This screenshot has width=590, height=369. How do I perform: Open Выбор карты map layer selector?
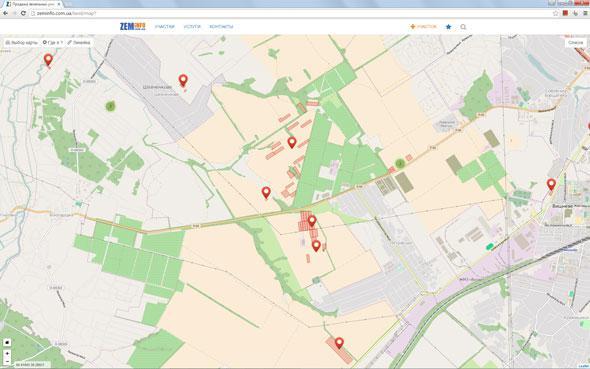[x=21, y=43]
